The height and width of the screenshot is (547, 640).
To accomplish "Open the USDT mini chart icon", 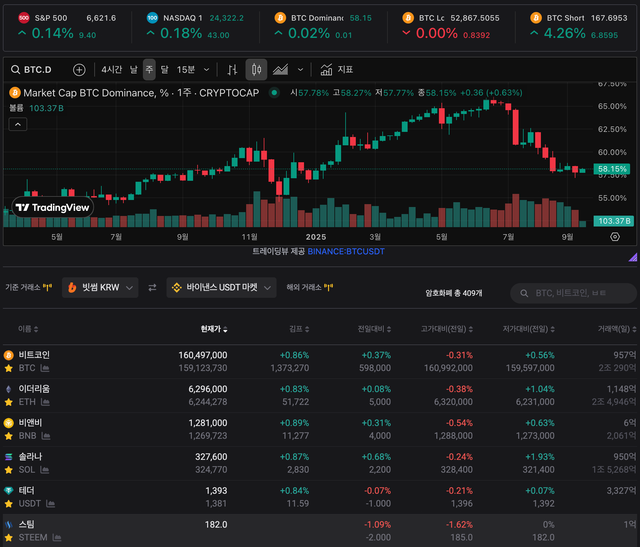I will point(51,504).
